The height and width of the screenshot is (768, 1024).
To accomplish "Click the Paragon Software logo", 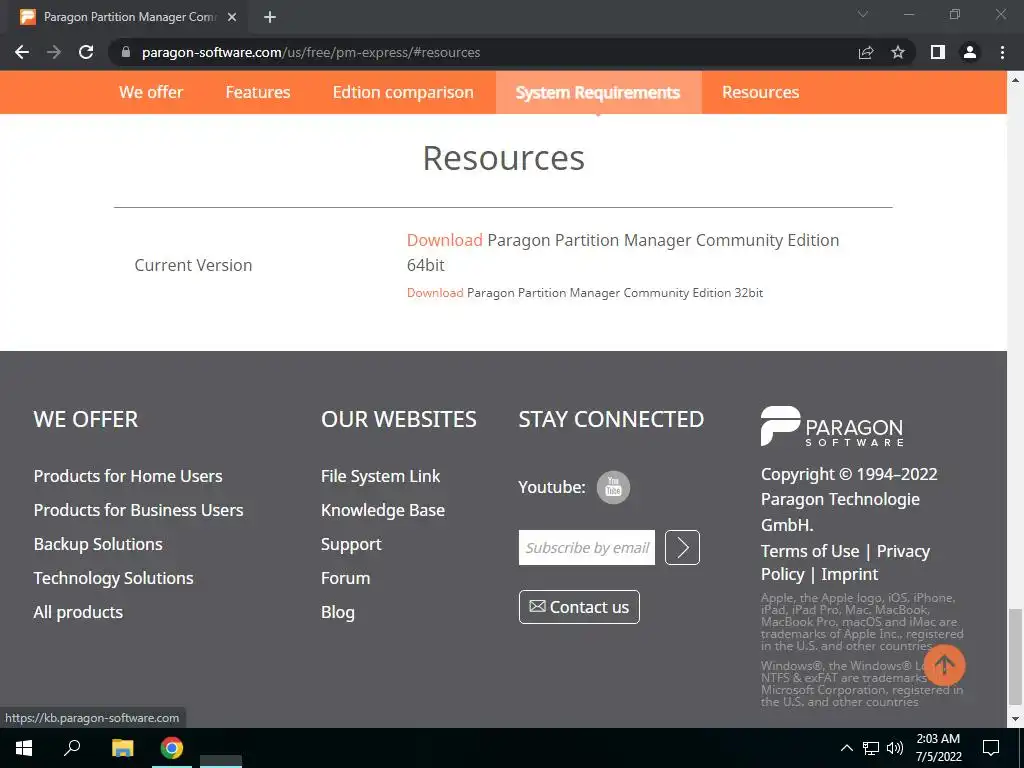I will tap(832, 426).
